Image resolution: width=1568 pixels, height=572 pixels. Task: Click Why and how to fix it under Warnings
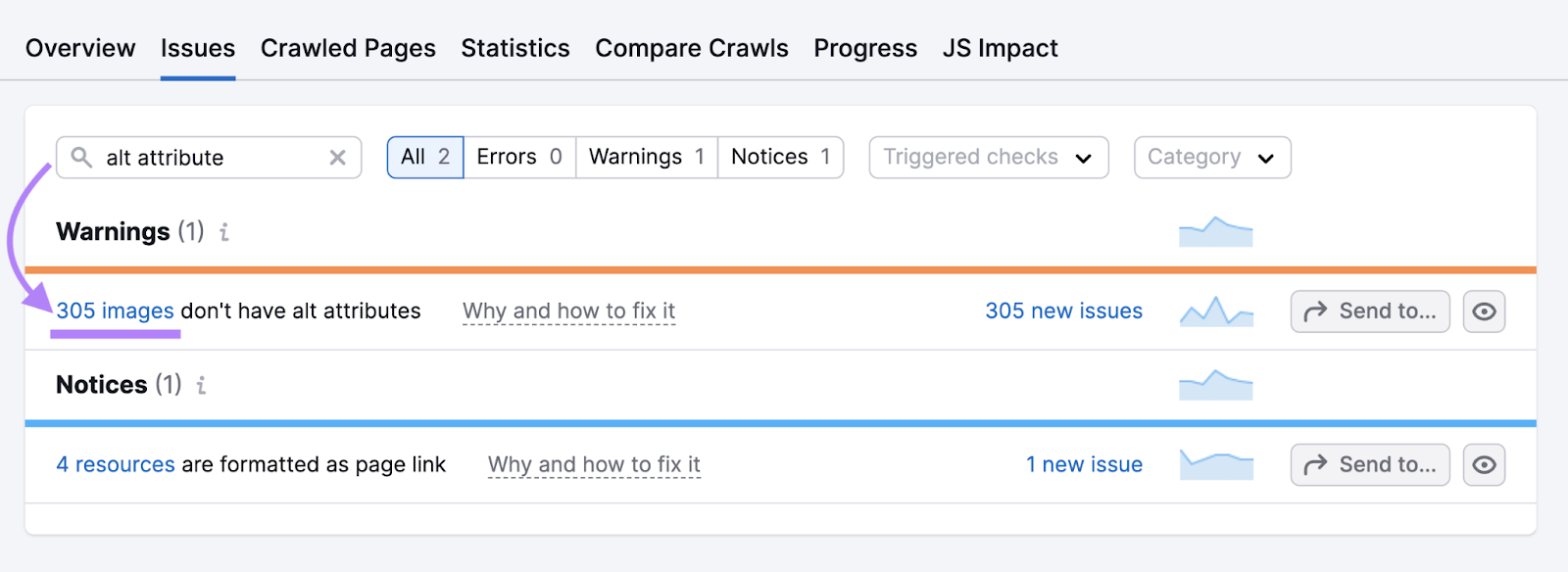pos(568,310)
